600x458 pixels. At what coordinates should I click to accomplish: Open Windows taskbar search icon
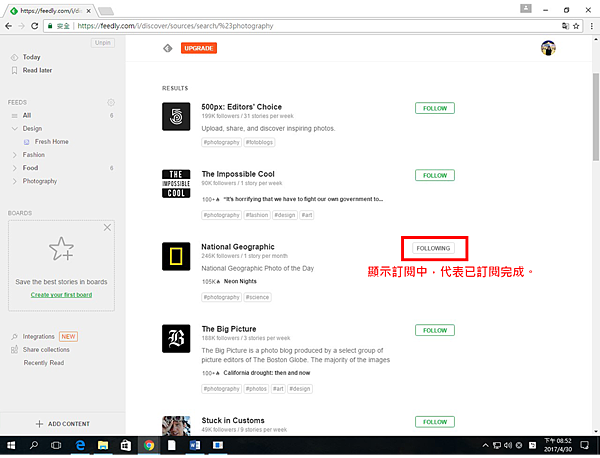coord(34,445)
